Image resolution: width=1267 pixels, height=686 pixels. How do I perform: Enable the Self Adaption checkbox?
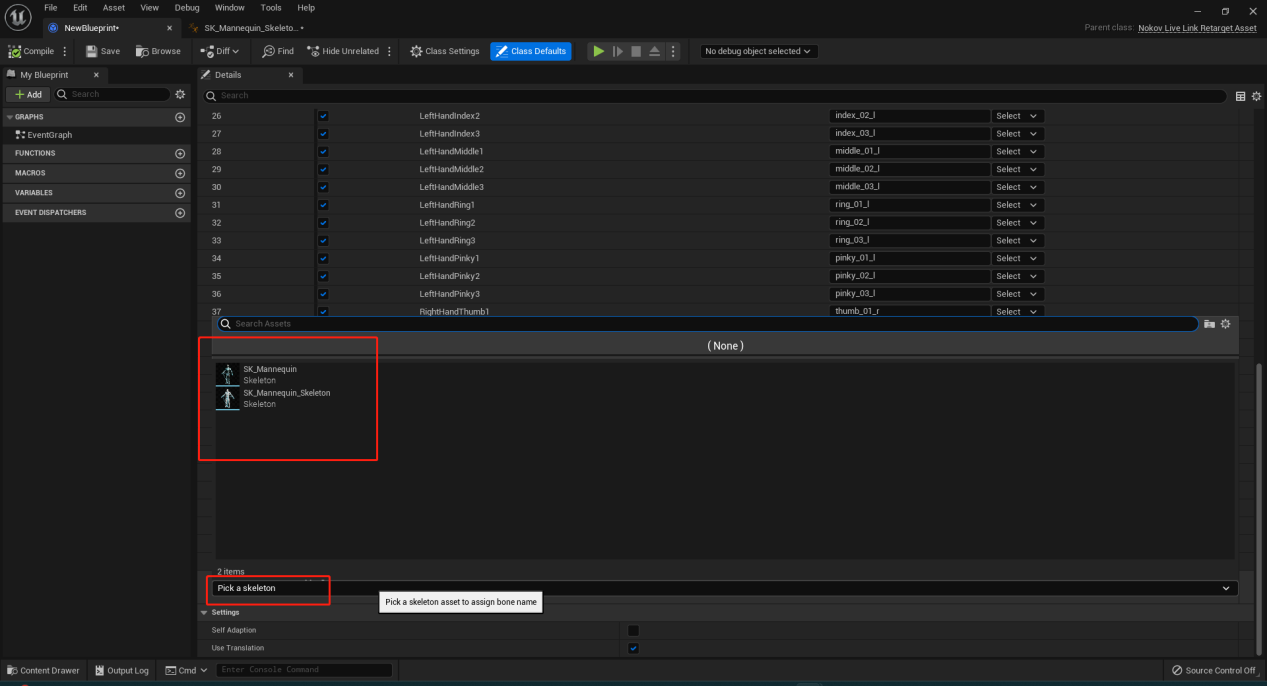633,631
